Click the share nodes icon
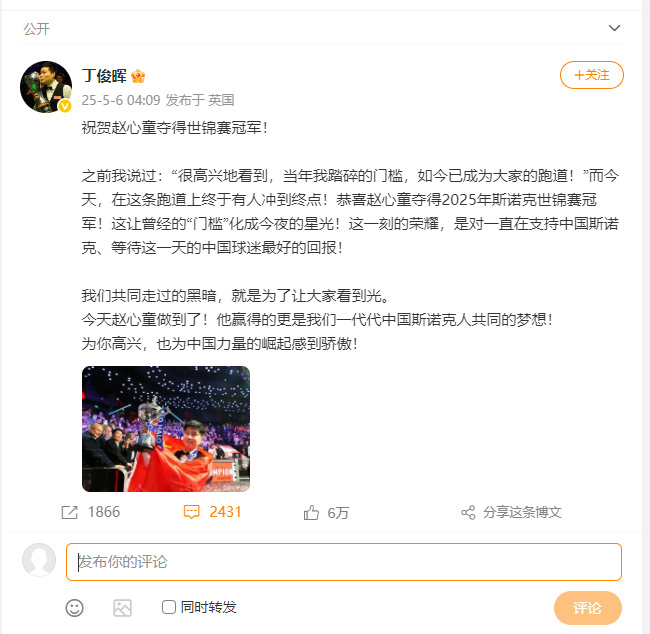Screen dimensions: 650x634 click(468, 513)
